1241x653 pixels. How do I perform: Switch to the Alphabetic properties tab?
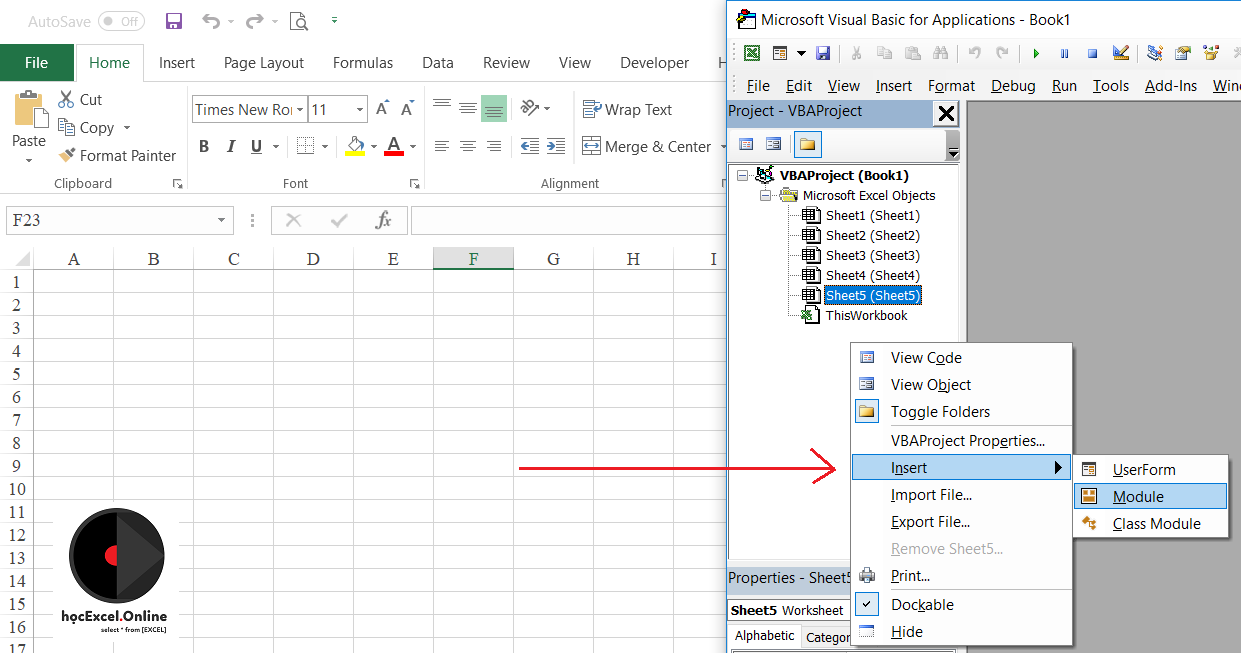(764, 636)
